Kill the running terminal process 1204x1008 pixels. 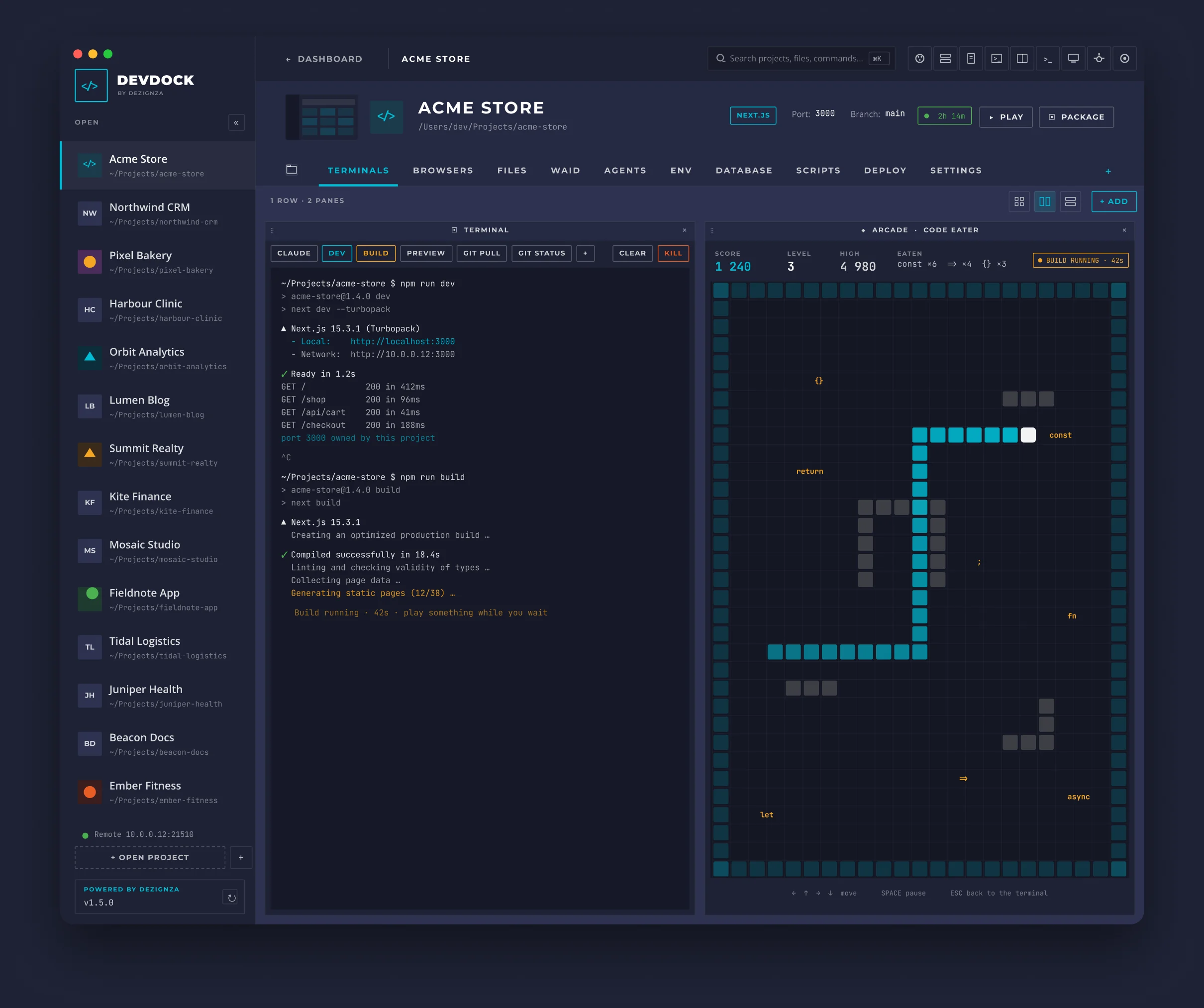click(673, 253)
